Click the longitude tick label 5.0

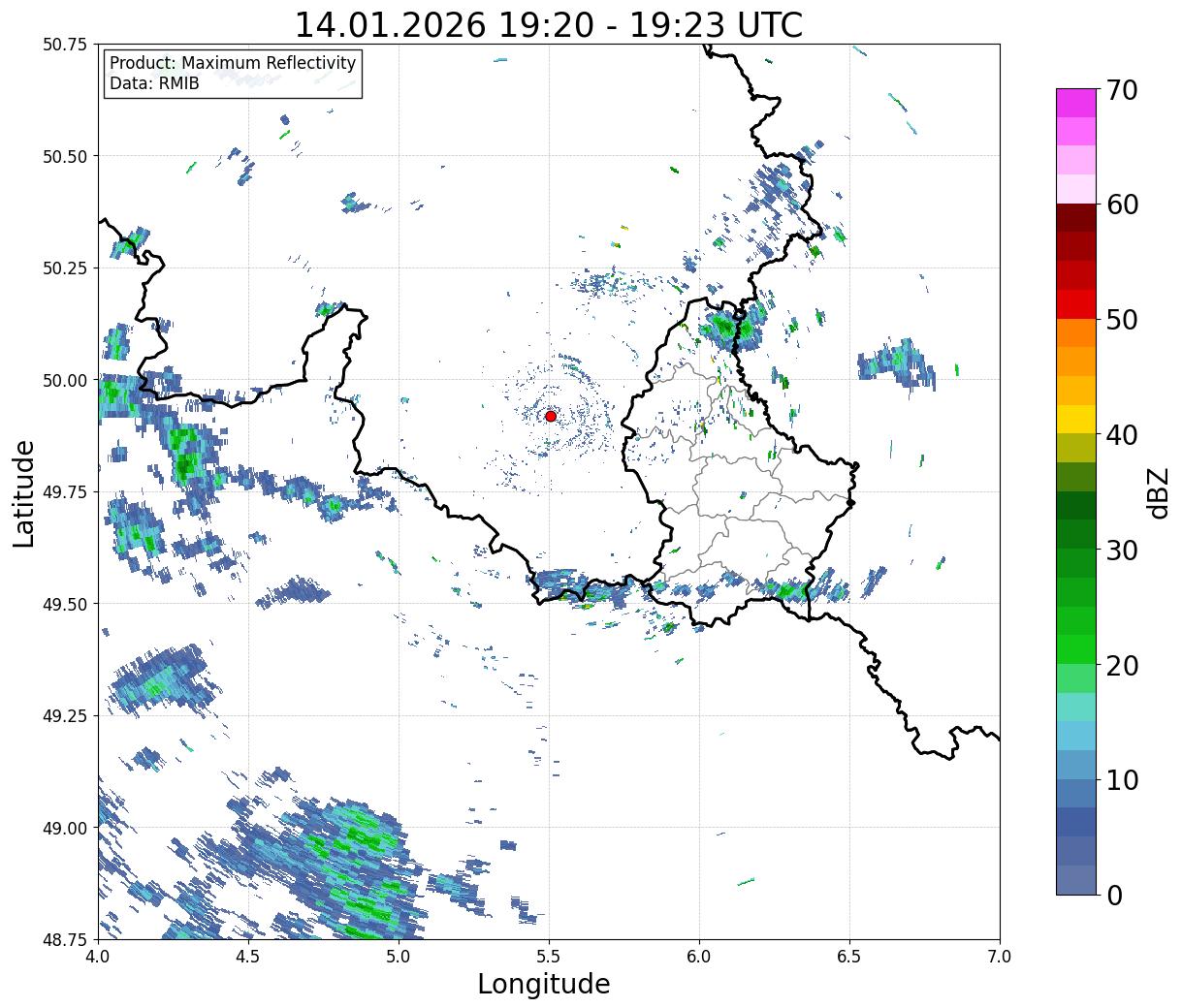coord(399,957)
